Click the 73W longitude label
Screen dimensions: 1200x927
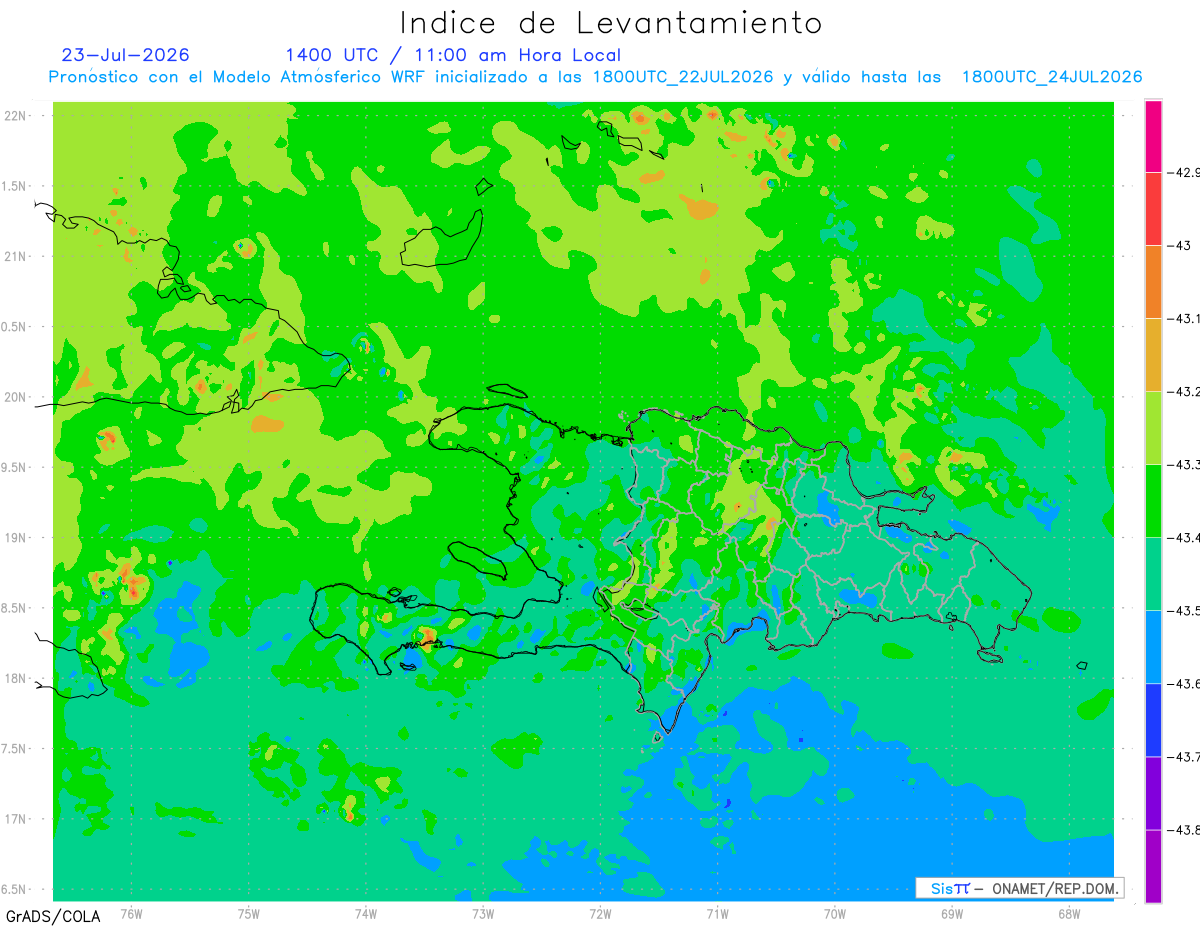(x=483, y=913)
